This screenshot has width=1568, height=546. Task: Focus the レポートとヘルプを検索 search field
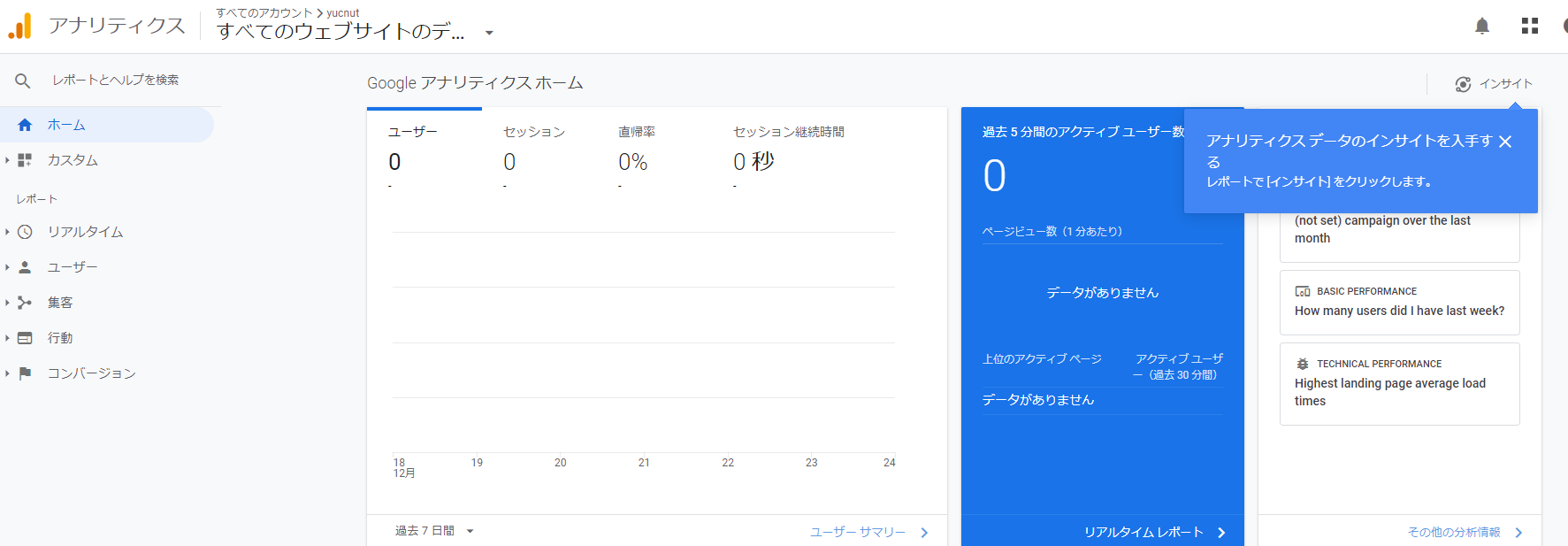(115, 81)
